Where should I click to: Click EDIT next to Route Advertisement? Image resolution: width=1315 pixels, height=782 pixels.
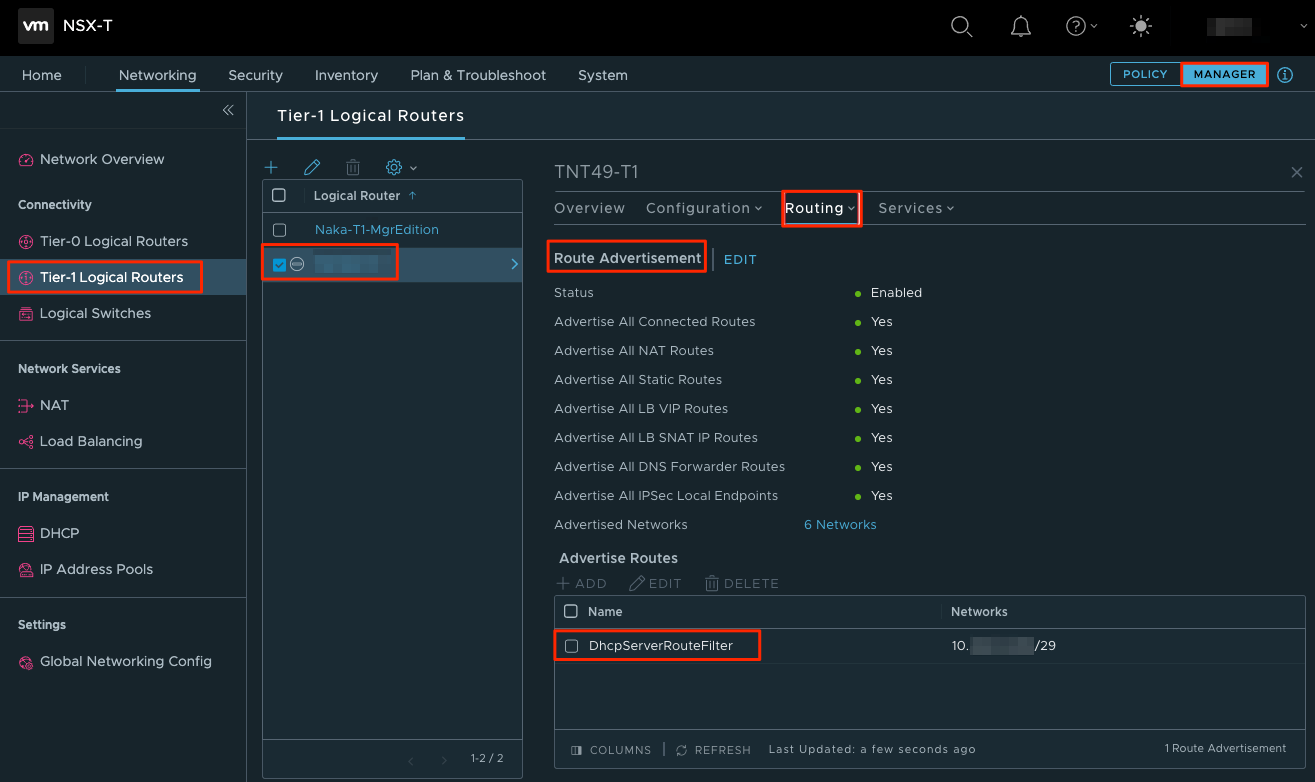pyautogui.click(x=740, y=259)
